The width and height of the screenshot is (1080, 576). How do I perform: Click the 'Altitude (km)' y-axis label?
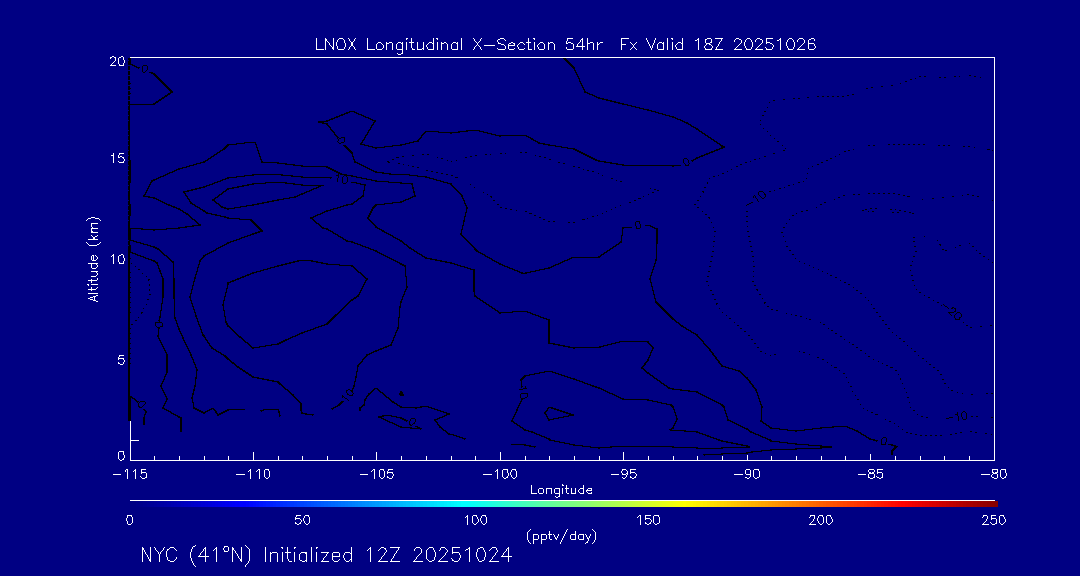pyautogui.click(x=94, y=259)
